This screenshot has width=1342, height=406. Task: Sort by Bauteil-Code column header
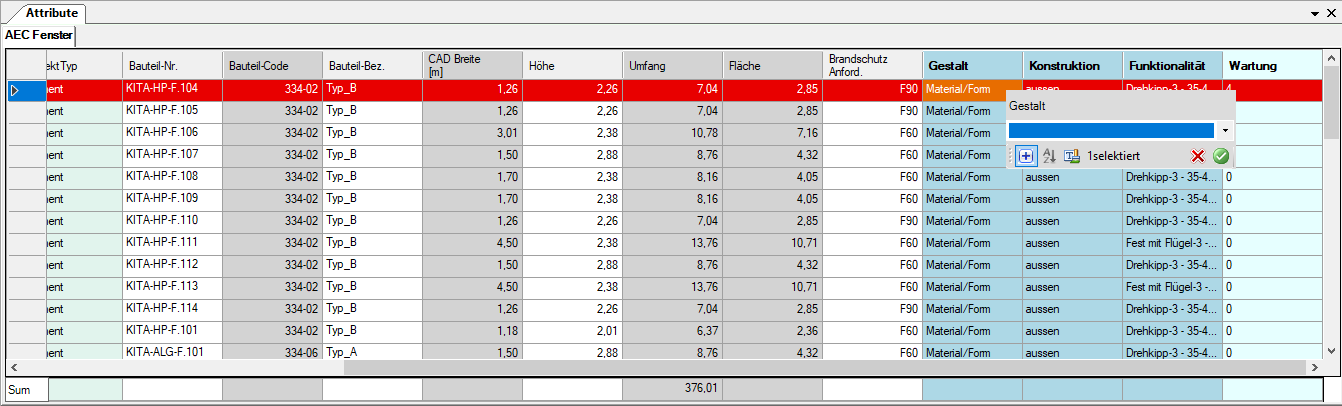[272, 65]
